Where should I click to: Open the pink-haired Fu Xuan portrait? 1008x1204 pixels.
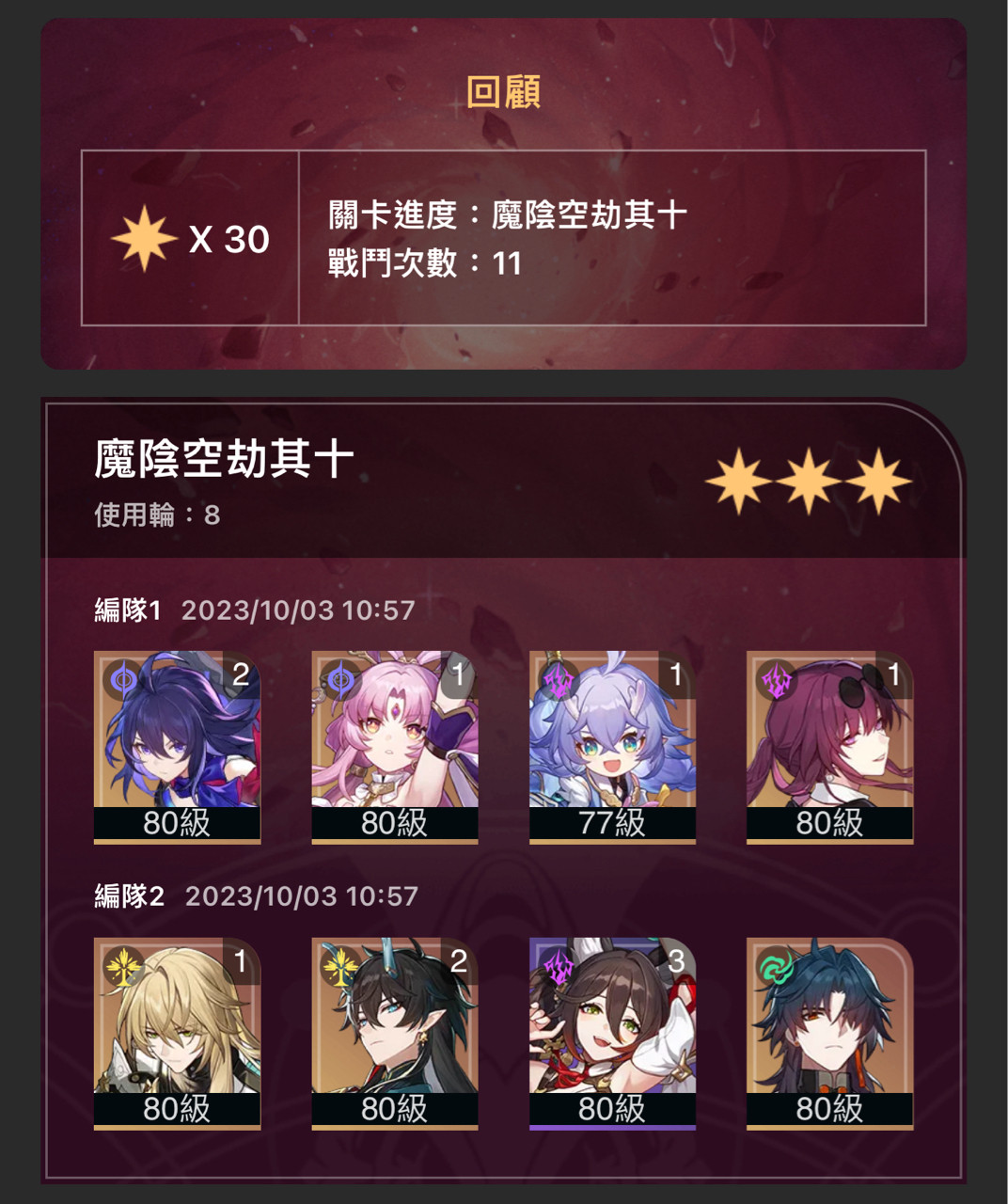pos(395,747)
